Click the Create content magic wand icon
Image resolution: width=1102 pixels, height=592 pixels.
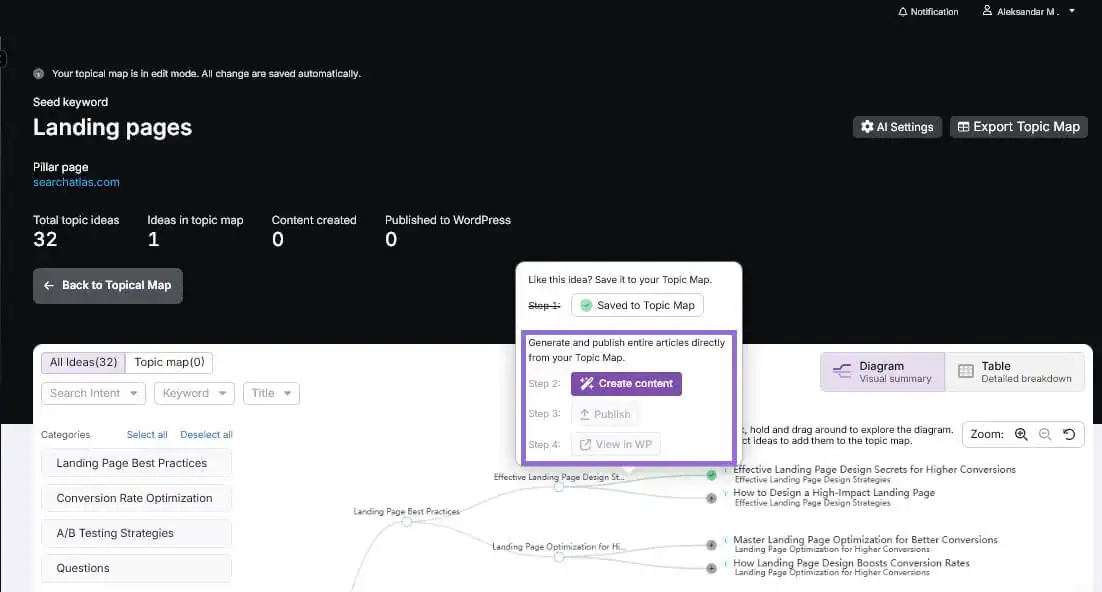click(587, 383)
